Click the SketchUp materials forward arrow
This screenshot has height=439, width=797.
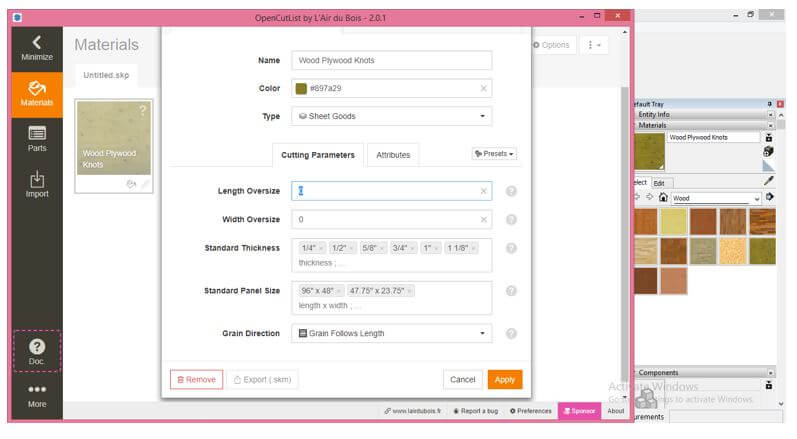(650, 197)
